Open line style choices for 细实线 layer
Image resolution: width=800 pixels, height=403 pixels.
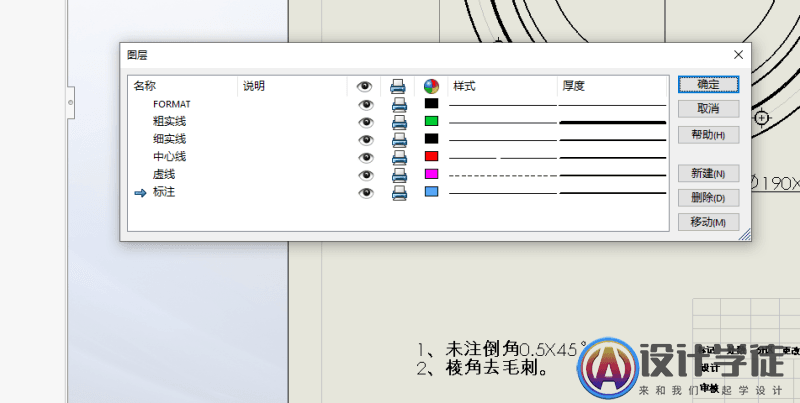[x=503, y=140]
